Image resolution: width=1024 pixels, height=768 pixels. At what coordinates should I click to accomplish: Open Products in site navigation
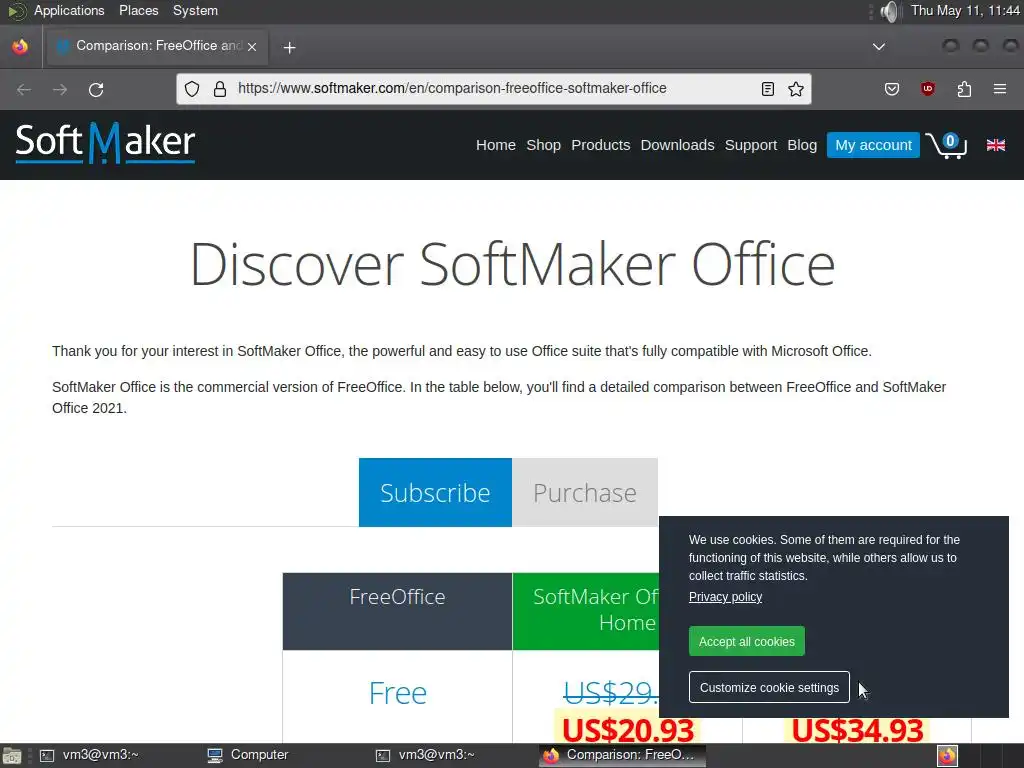pyautogui.click(x=601, y=145)
